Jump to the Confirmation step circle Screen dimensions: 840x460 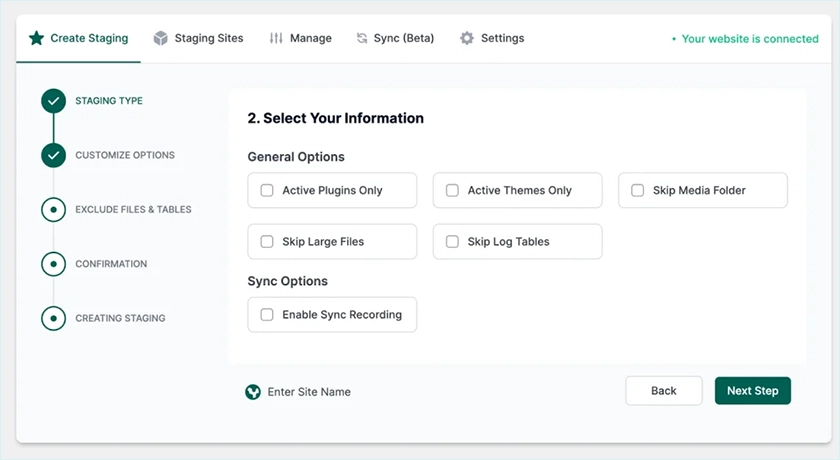point(53,264)
